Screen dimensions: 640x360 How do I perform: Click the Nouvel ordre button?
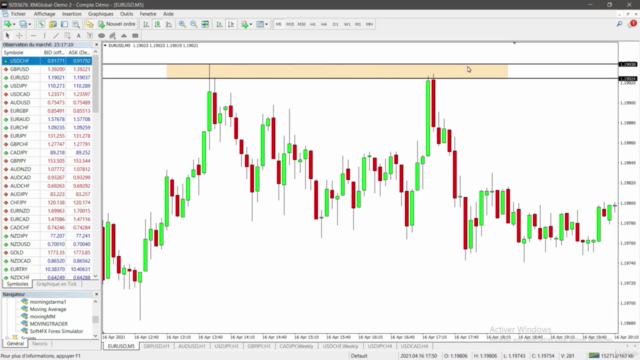tap(117, 24)
